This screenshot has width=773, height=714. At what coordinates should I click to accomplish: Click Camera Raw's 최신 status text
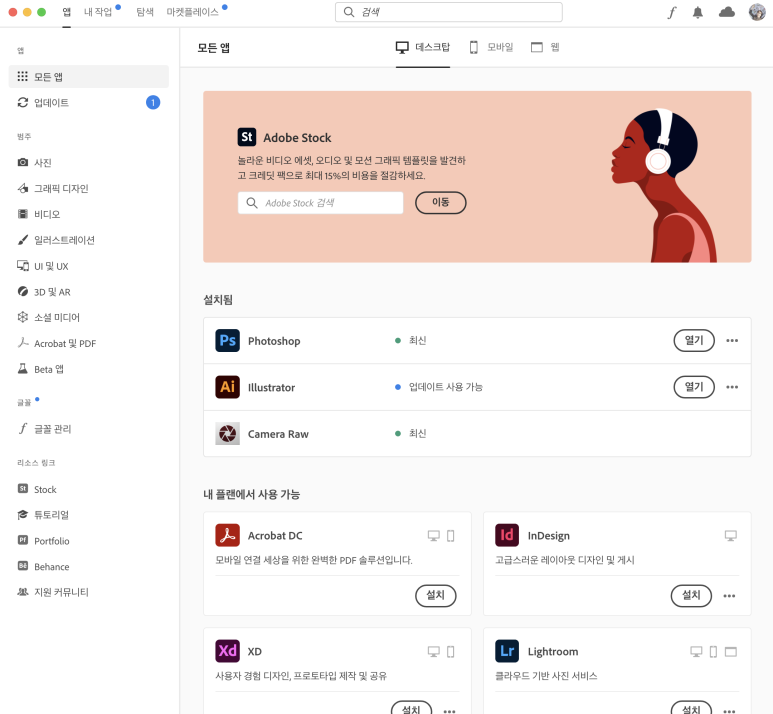[x=418, y=433]
